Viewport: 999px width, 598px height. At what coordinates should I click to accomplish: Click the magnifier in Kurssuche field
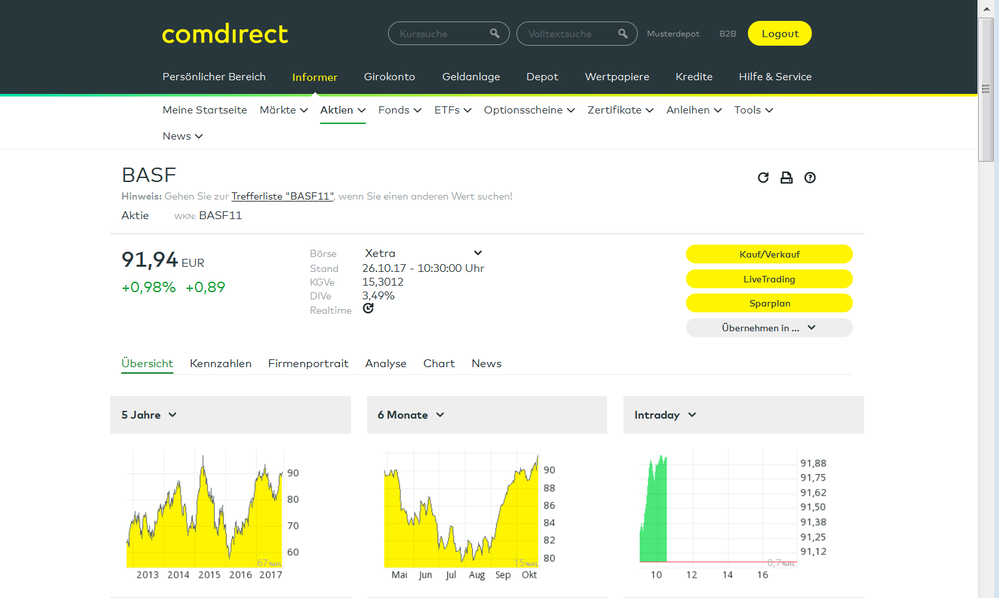point(494,34)
